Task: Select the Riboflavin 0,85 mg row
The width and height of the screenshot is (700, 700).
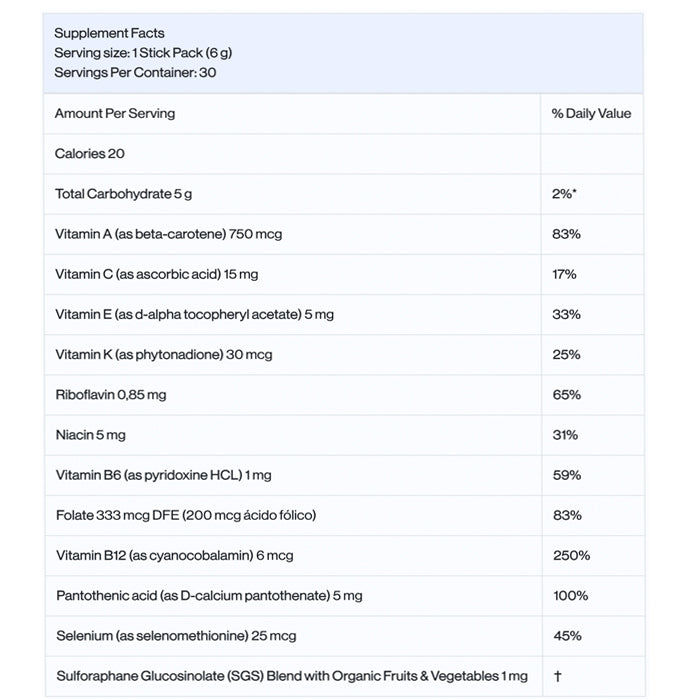Action: pos(111,395)
